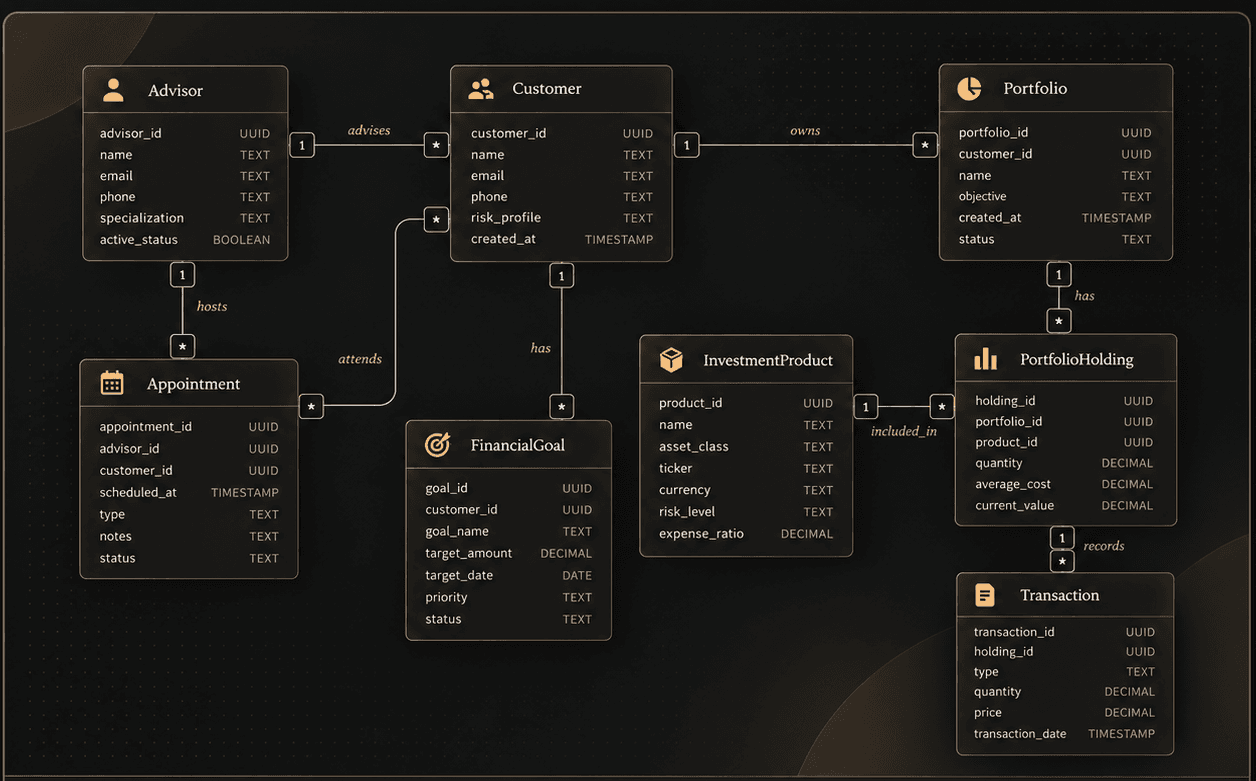
Task: Select the Appointment entity title
Action: coord(193,384)
